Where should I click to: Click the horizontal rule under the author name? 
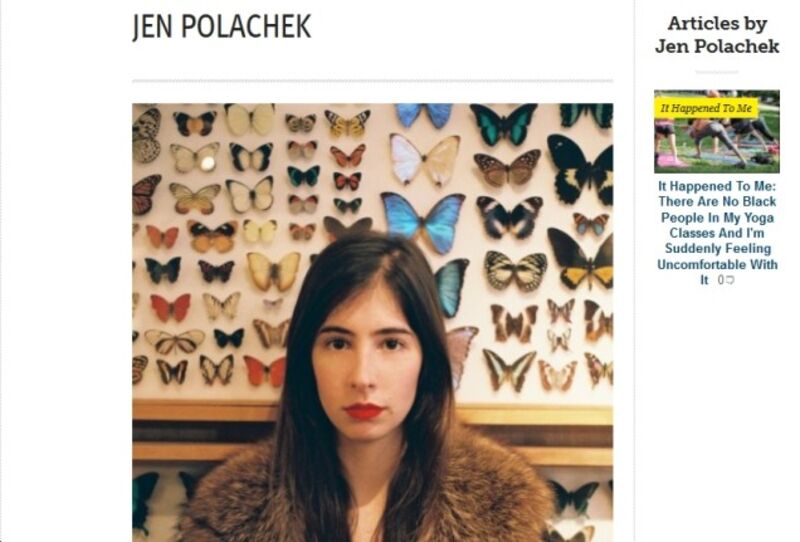tap(372, 81)
